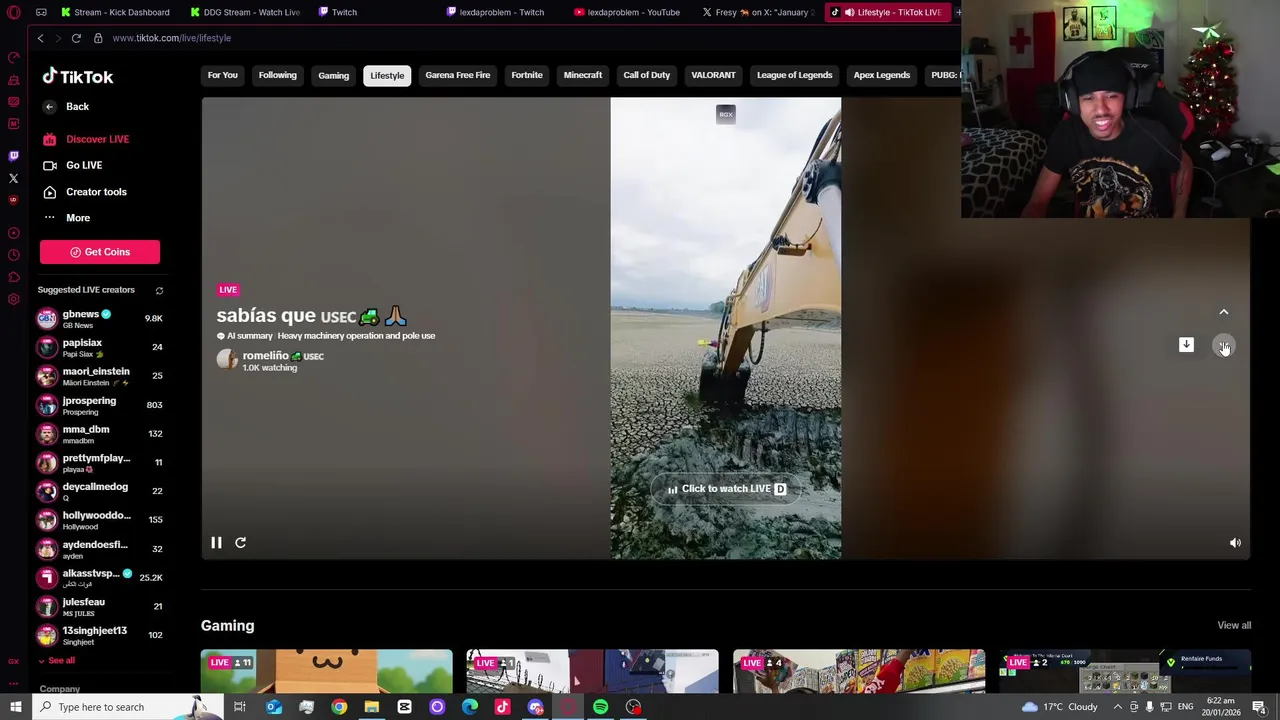1280x720 pixels.
Task: Switch to the Following tab
Action: pos(277,75)
